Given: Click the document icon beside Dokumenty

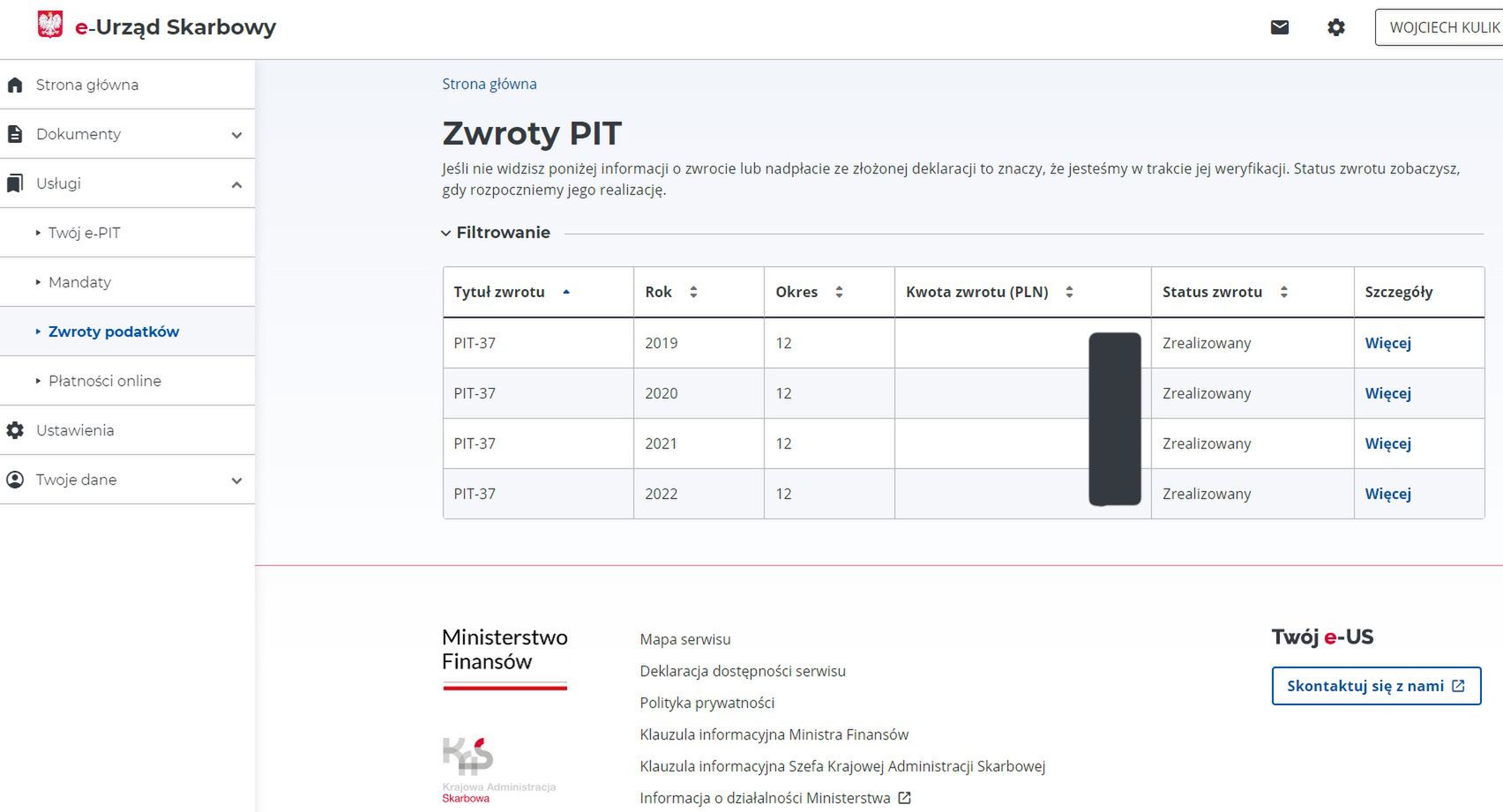Looking at the screenshot, I should 13,133.
